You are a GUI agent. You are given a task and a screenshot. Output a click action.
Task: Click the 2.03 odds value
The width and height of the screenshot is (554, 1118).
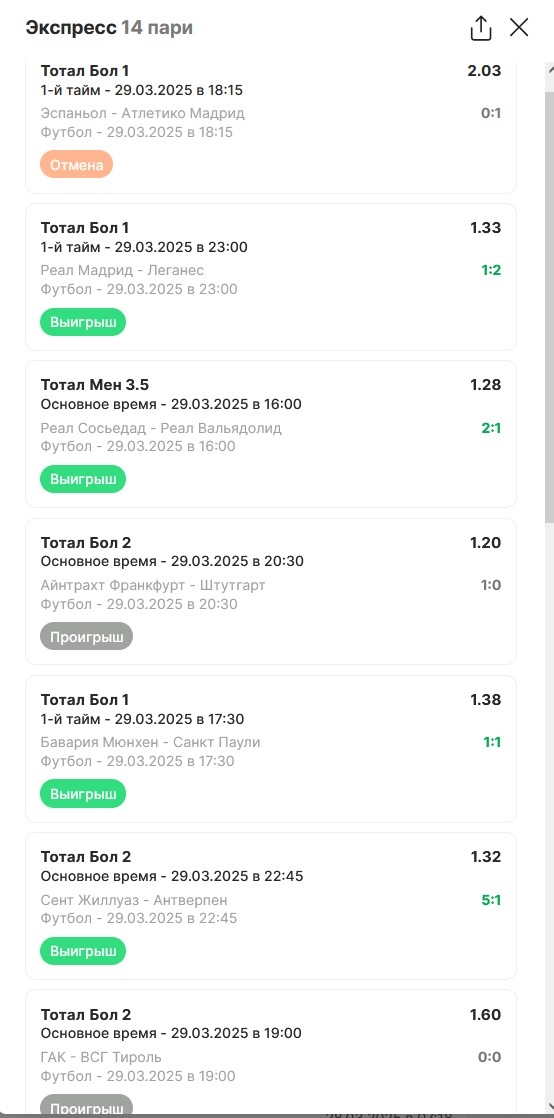(484, 71)
